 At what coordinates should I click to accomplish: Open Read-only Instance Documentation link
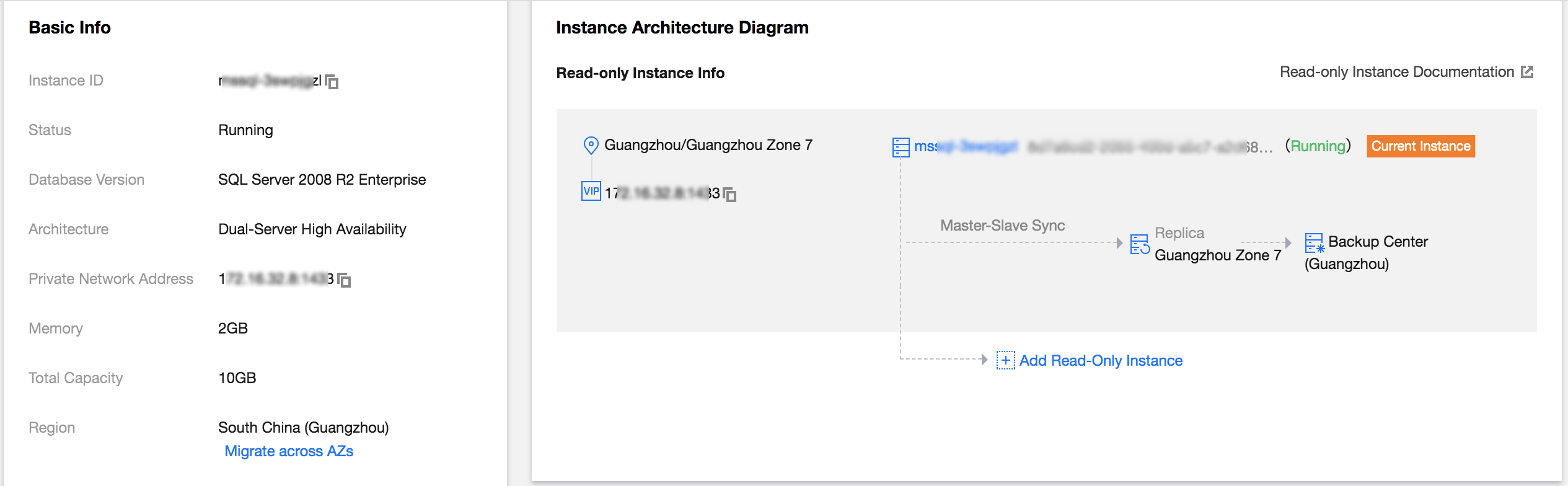1396,72
